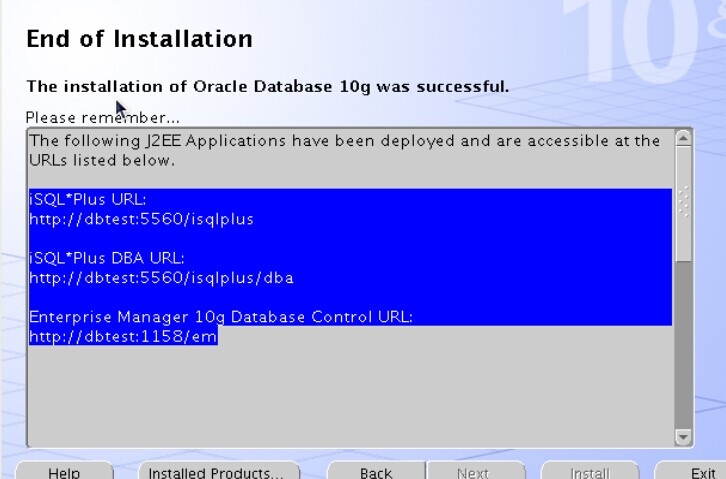
Task: Click the 'iSQL*Plus DBA URL:' label line
Action: 106,258
